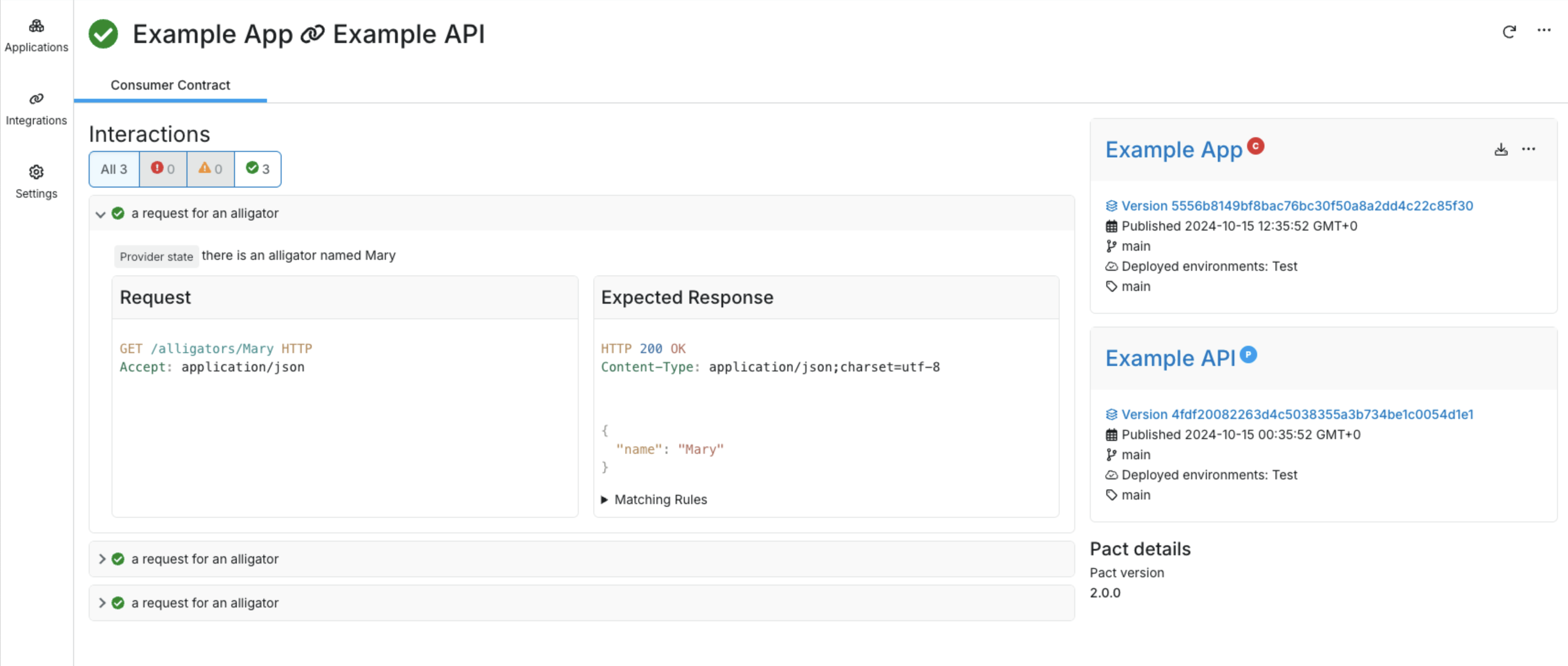Click the refresh icon at top right
The image size is (1568, 666).
(x=1509, y=32)
